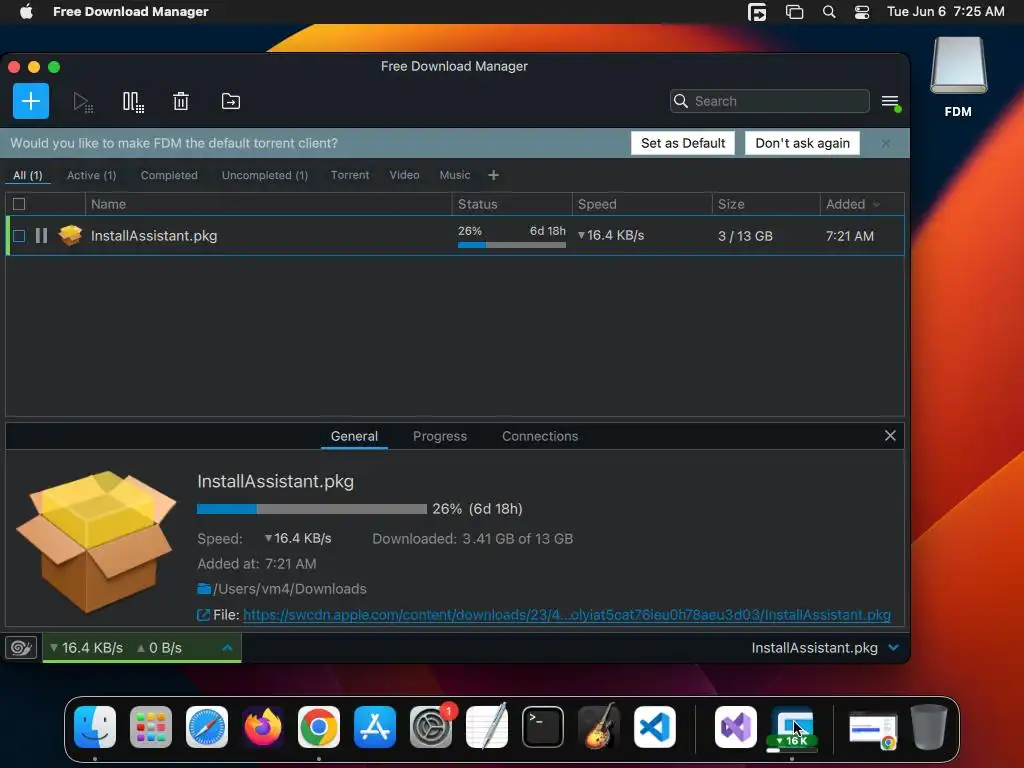Select the Torrent filter tab
Image resolution: width=1024 pixels, height=768 pixels.
coord(350,175)
